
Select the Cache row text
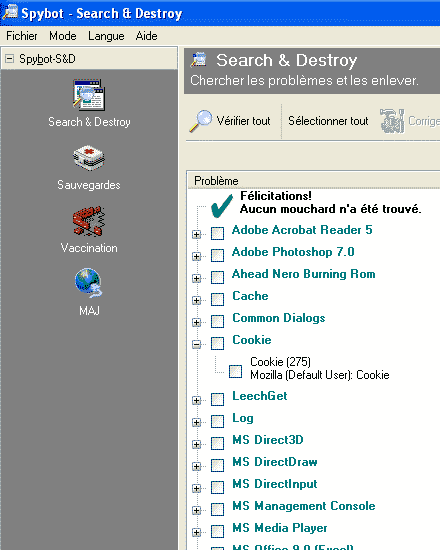[250, 296]
